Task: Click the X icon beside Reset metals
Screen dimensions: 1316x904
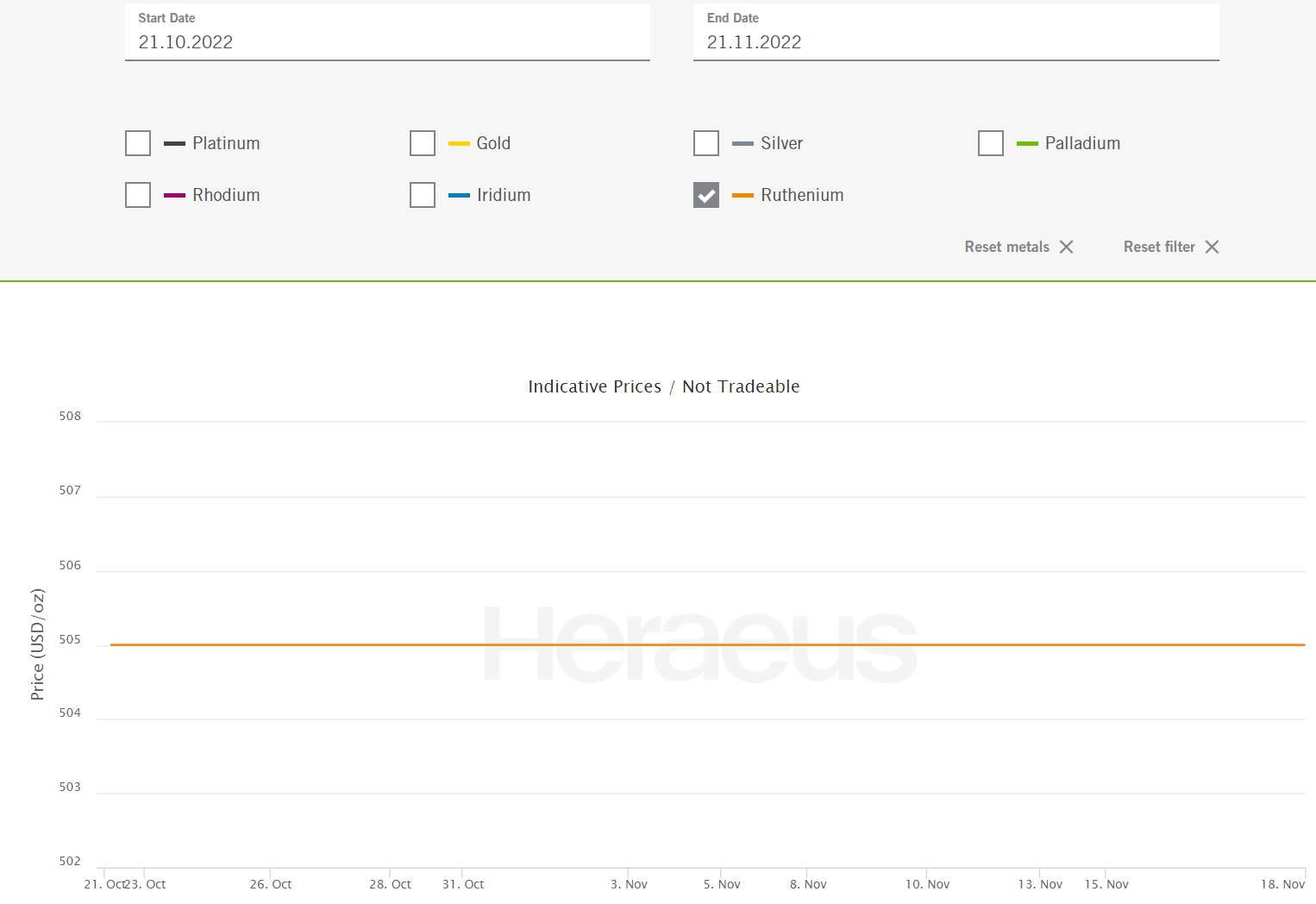Action: pos(1067,247)
